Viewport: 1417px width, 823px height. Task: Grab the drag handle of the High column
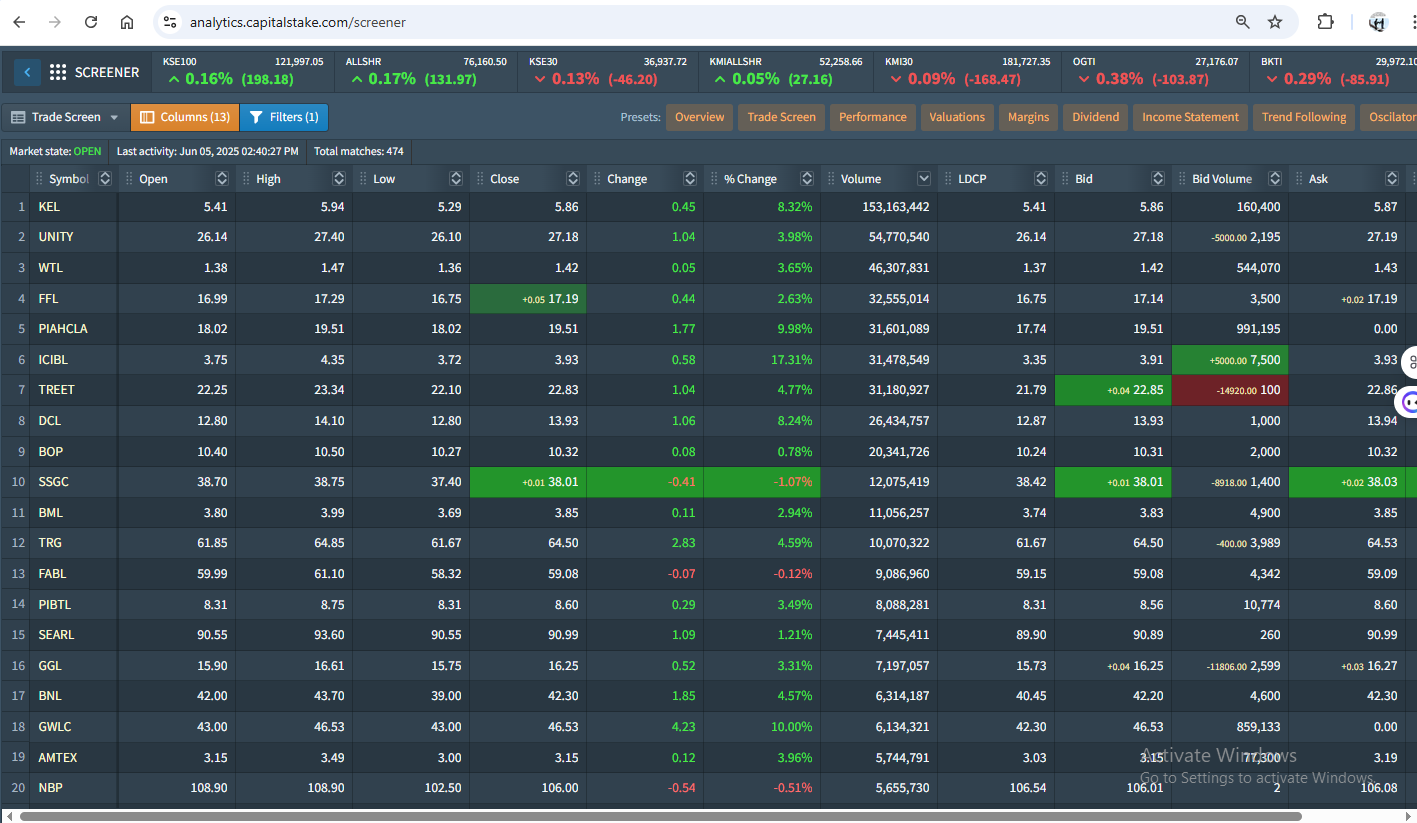click(247, 179)
